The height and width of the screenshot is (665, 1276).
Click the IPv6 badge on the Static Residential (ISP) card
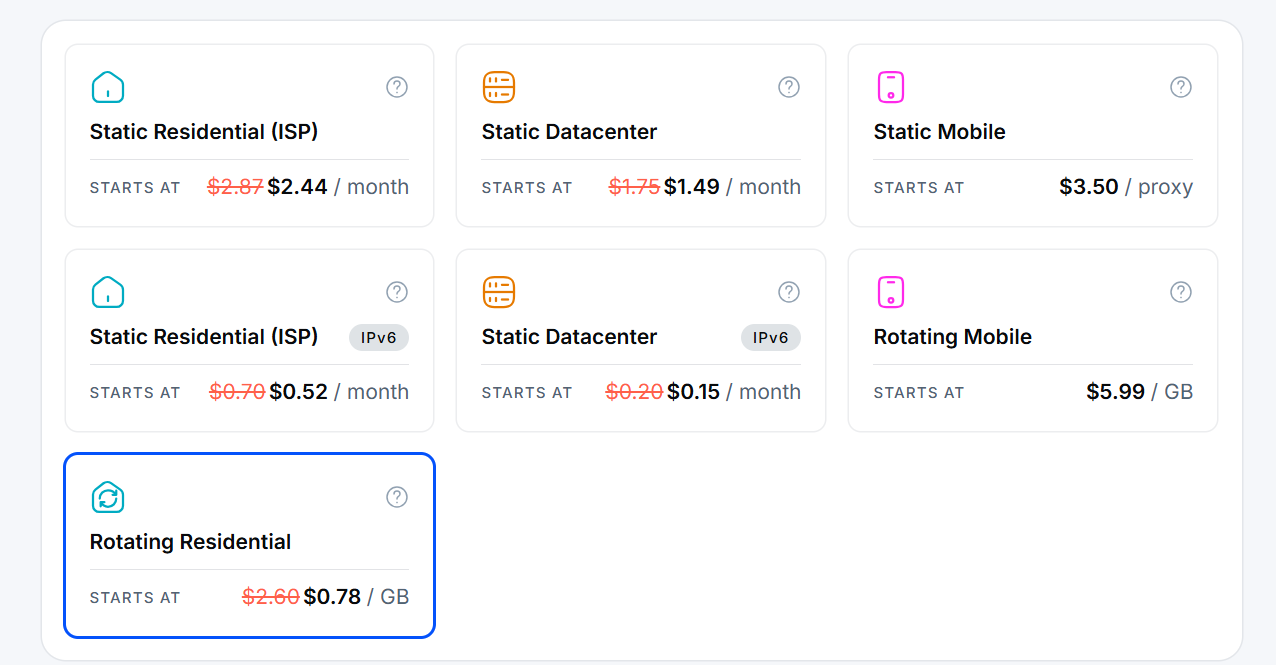(379, 337)
